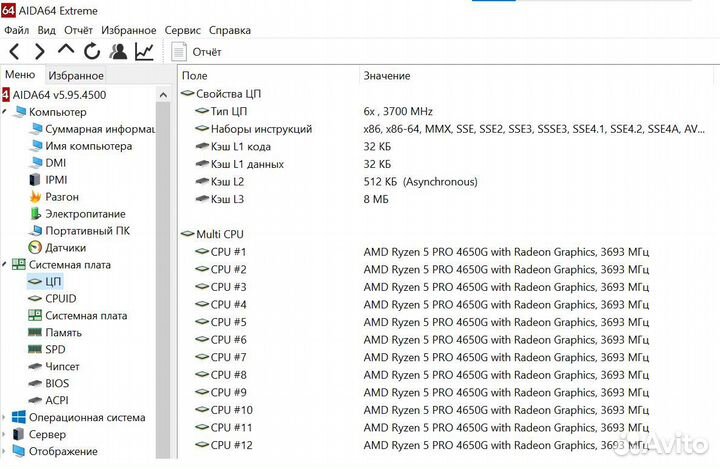Open the Сервис menu

click(x=182, y=30)
